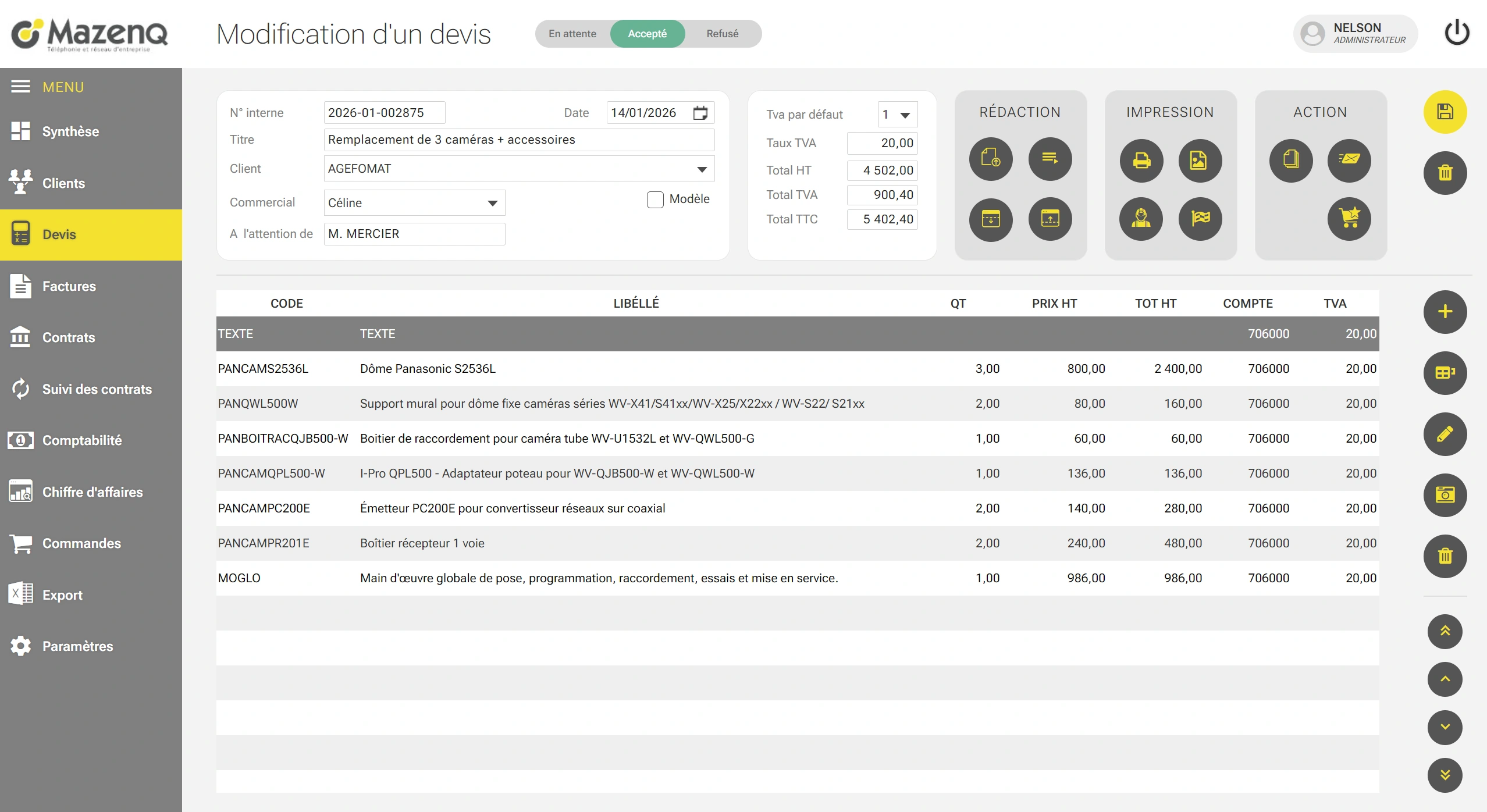This screenshot has height=812, width=1487.
Task: Set status to Refusé
Action: (723, 34)
